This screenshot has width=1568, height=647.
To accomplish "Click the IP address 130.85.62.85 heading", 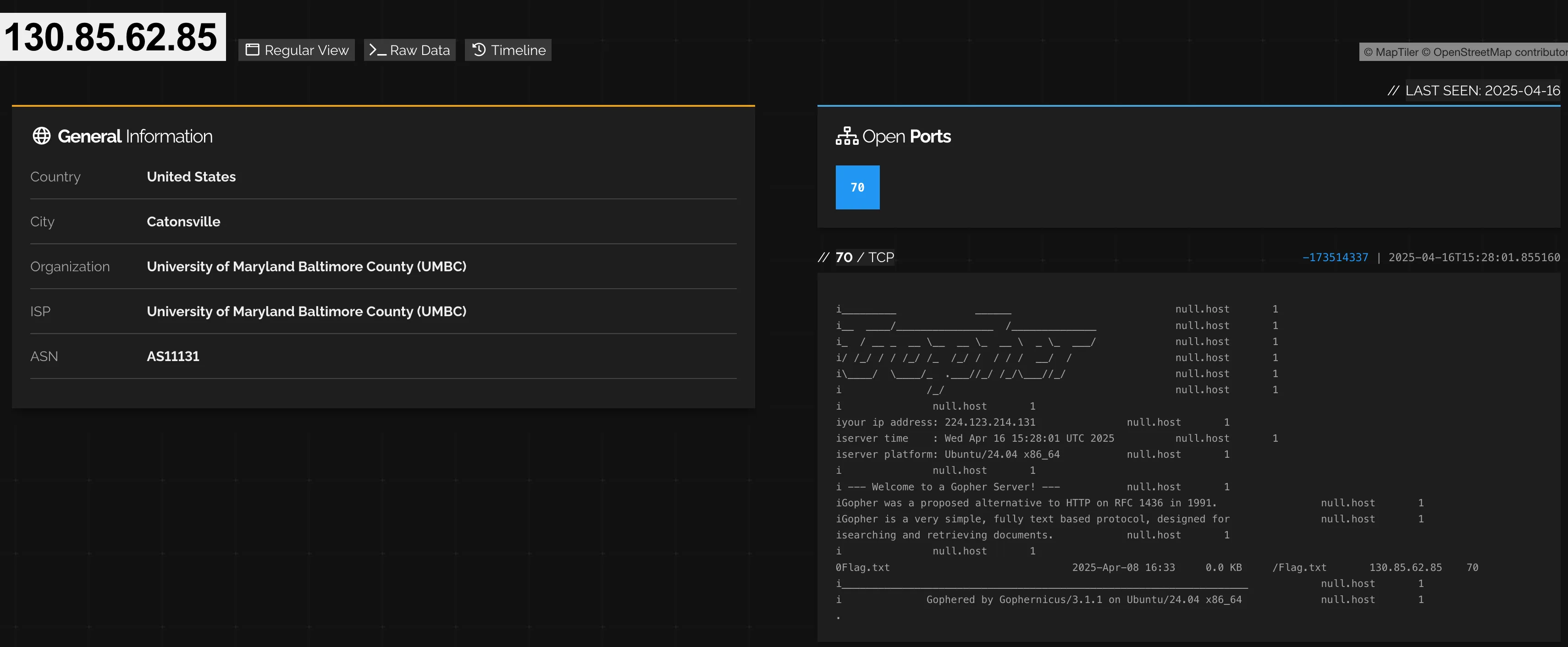I will 111,37.
